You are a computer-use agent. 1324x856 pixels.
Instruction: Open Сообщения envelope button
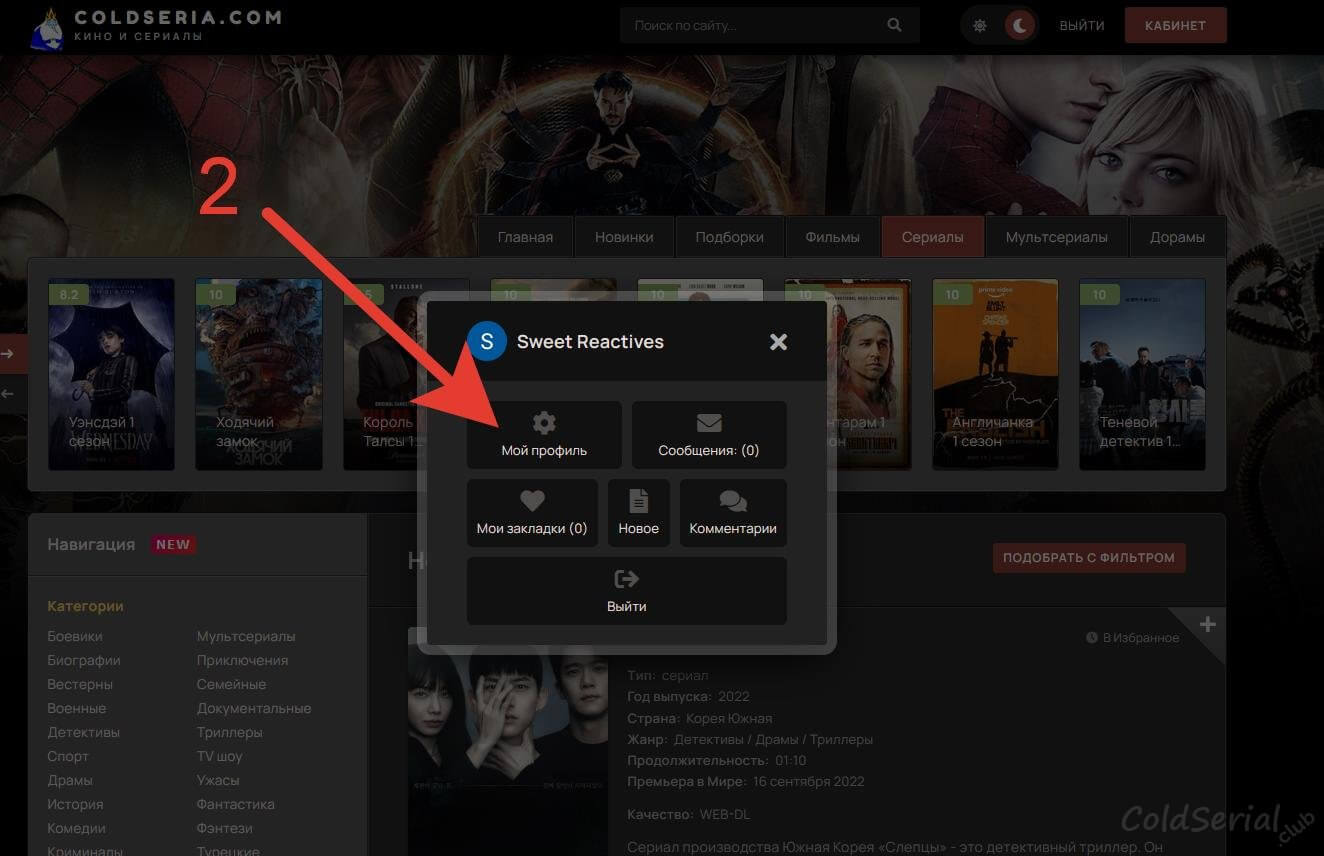(709, 435)
